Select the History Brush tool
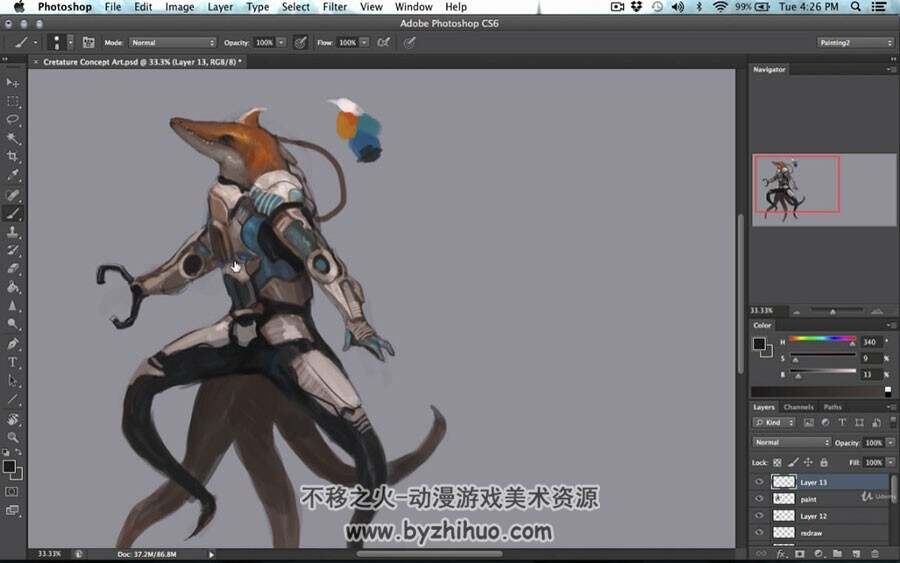The image size is (900, 563). pyautogui.click(x=12, y=250)
